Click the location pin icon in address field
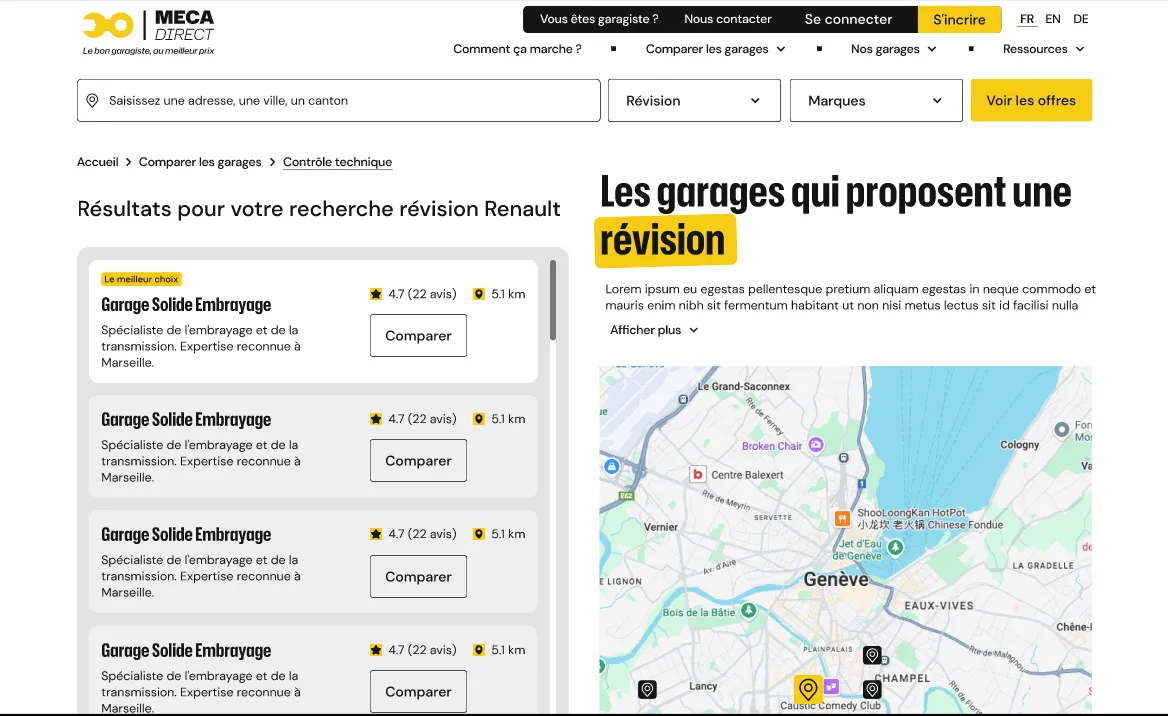1168x716 pixels. pos(93,101)
